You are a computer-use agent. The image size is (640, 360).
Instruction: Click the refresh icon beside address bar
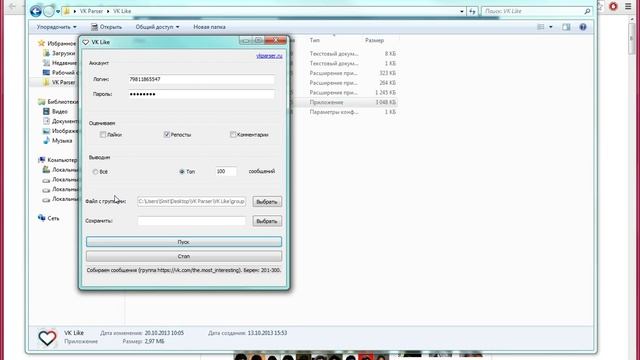[473, 11]
